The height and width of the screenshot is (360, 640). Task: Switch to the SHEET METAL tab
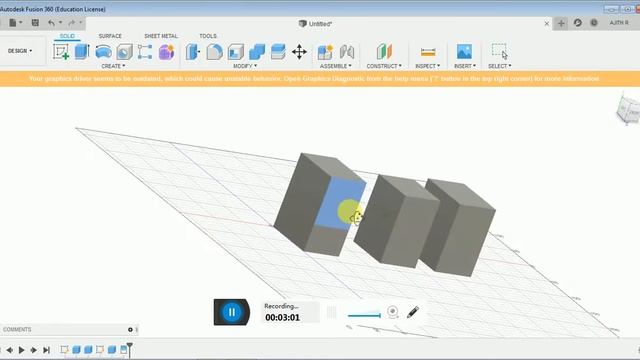tap(161, 36)
